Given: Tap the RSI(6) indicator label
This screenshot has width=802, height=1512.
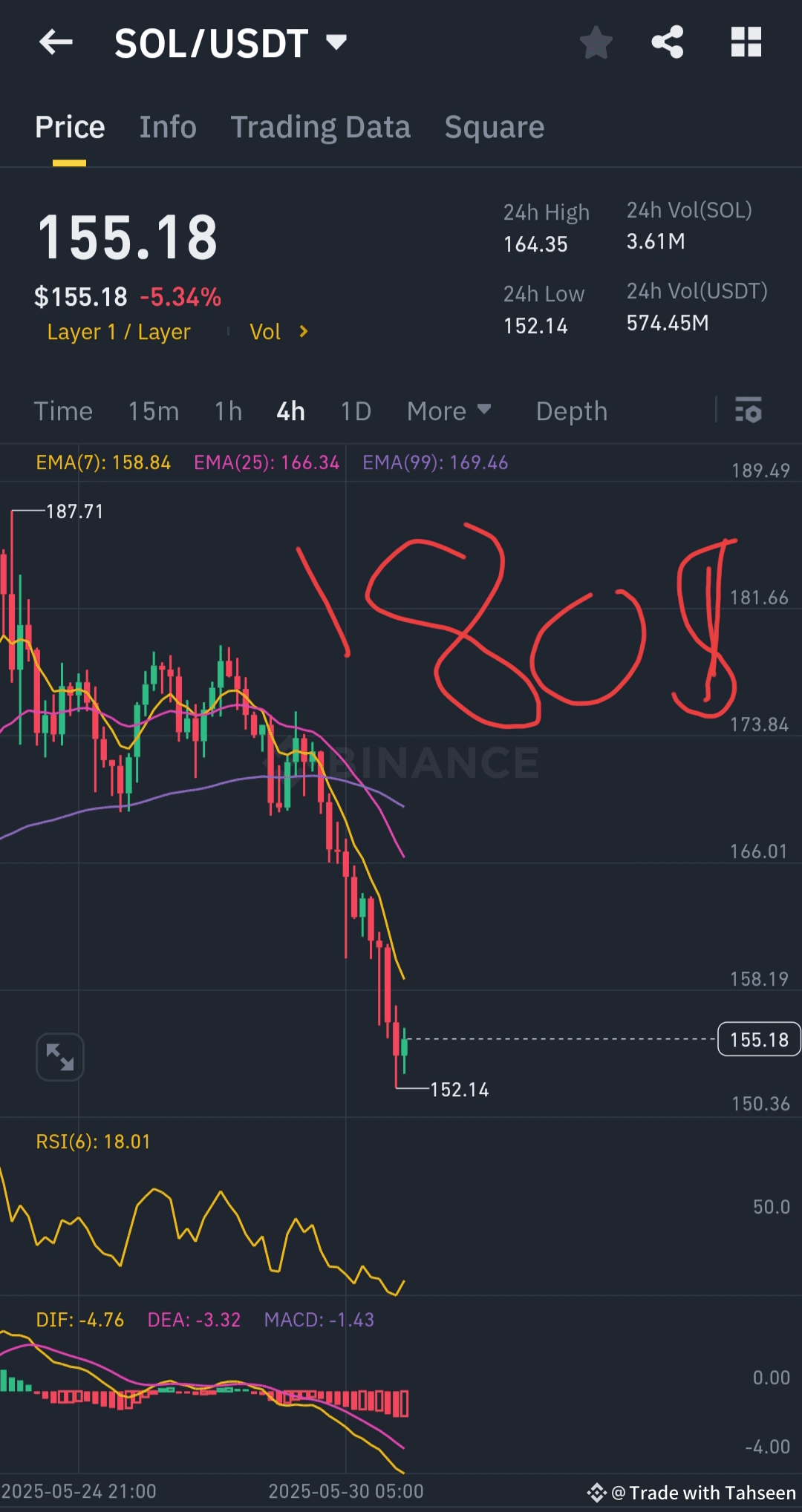Looking at the screenshot, I should [94, 1142].
